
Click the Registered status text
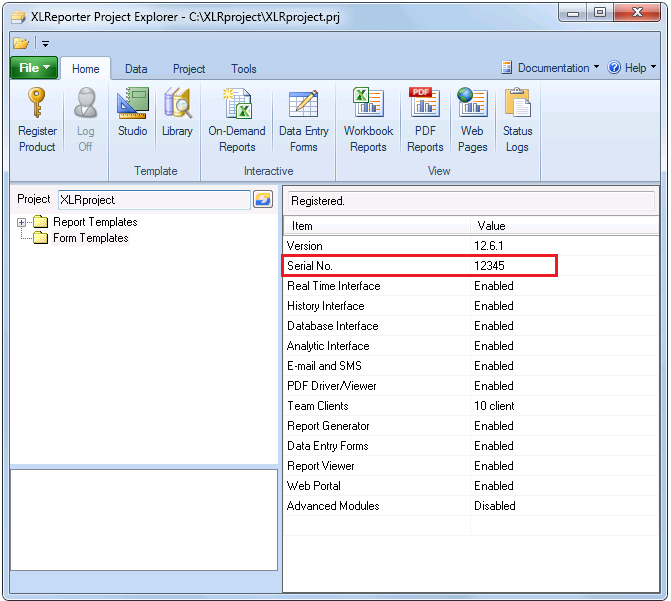pyautogui.click(x=318, y=201)
